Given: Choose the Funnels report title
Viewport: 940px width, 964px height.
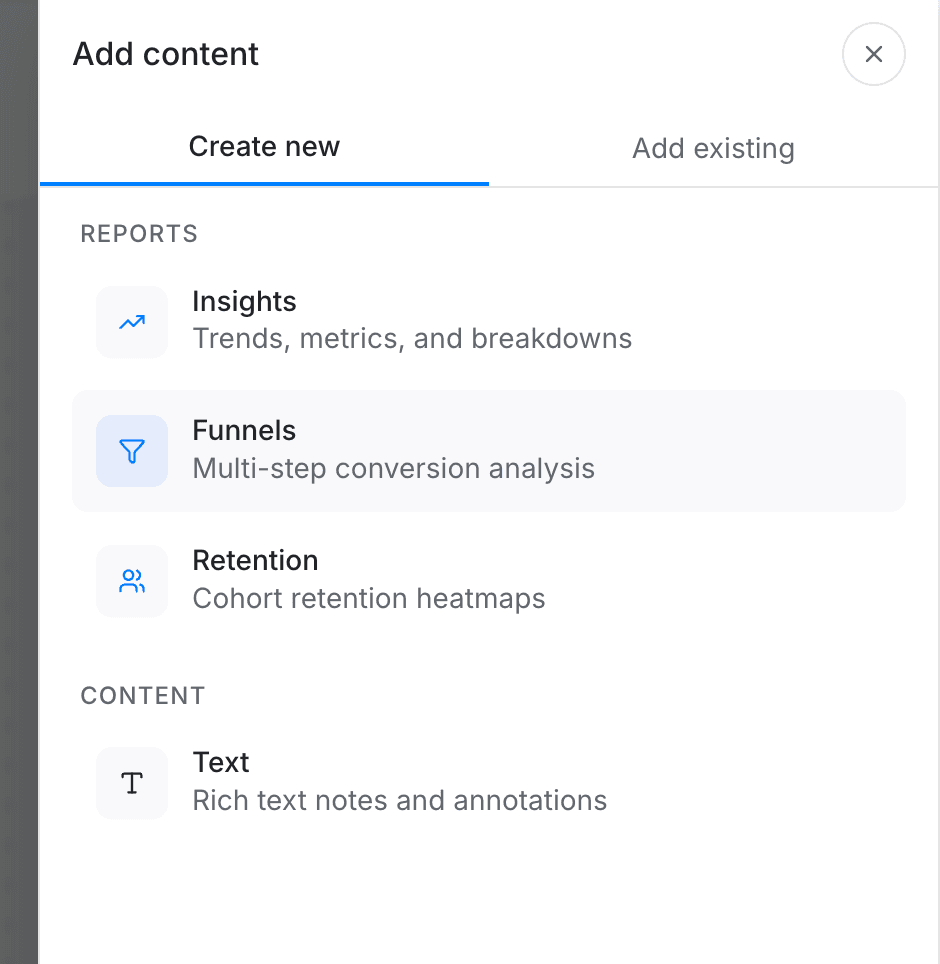Looking at the screenshot, I should 244,430.
